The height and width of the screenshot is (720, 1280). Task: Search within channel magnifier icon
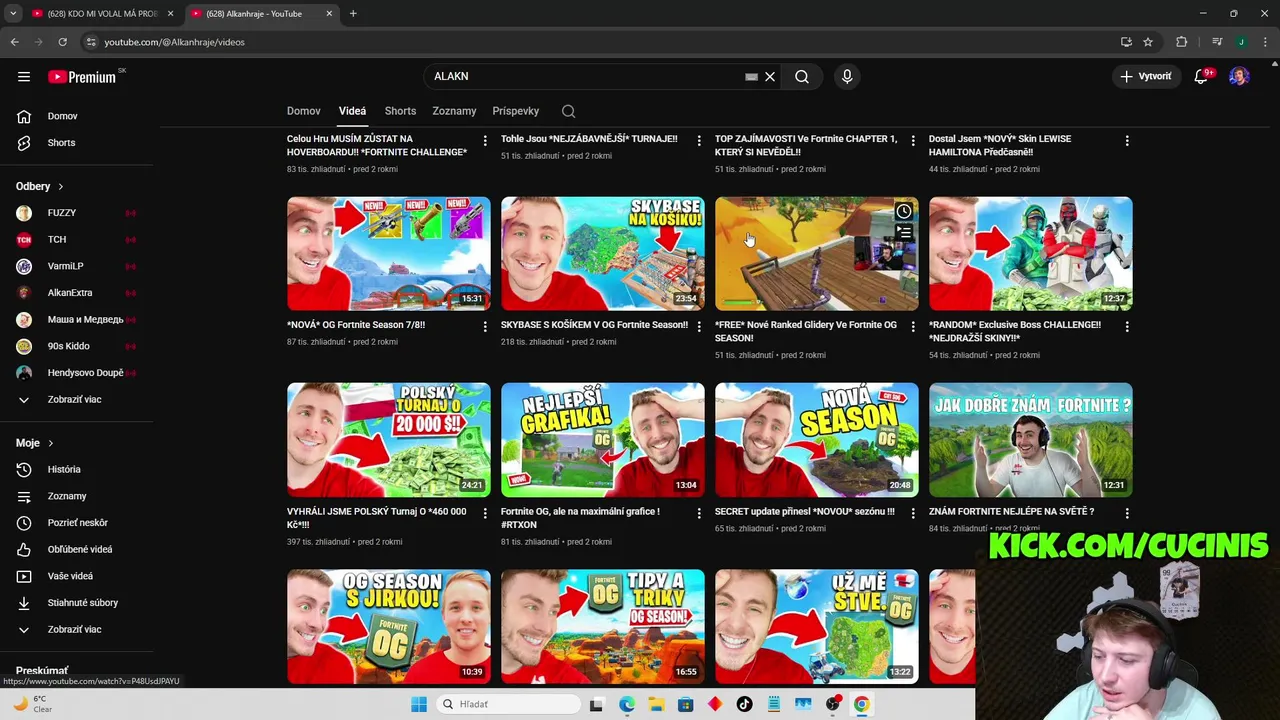(x=568, y=111)
